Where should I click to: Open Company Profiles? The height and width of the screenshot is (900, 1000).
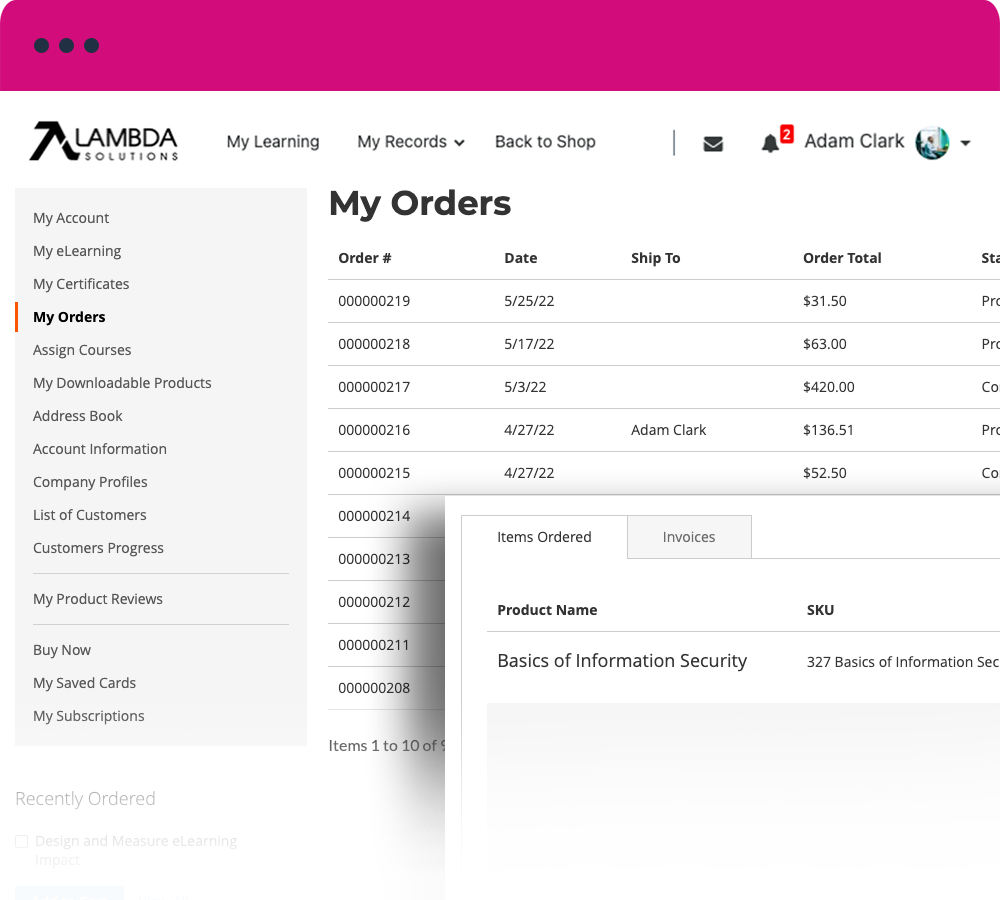[90, 482]
